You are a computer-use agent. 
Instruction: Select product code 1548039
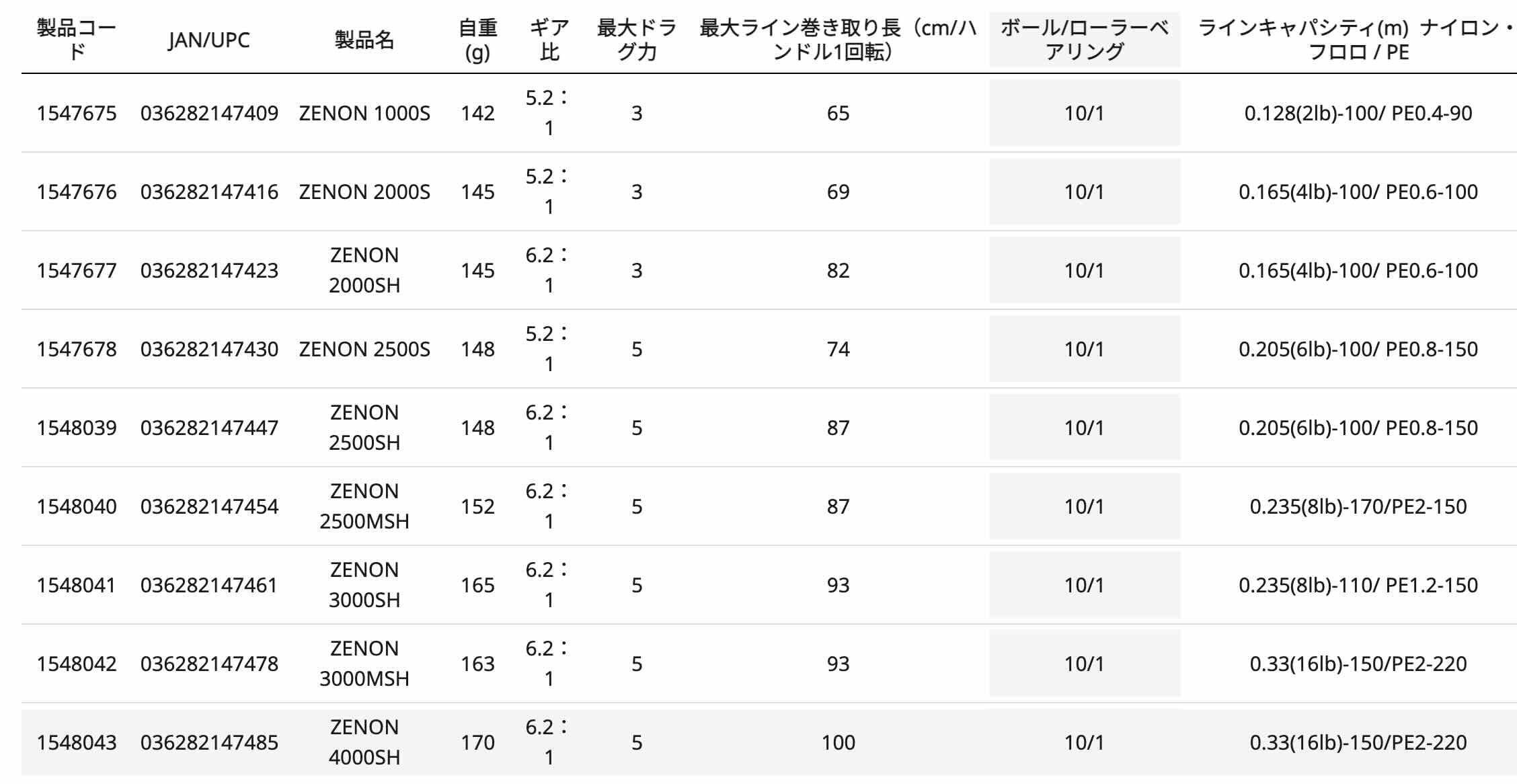(x=77, y=428)
